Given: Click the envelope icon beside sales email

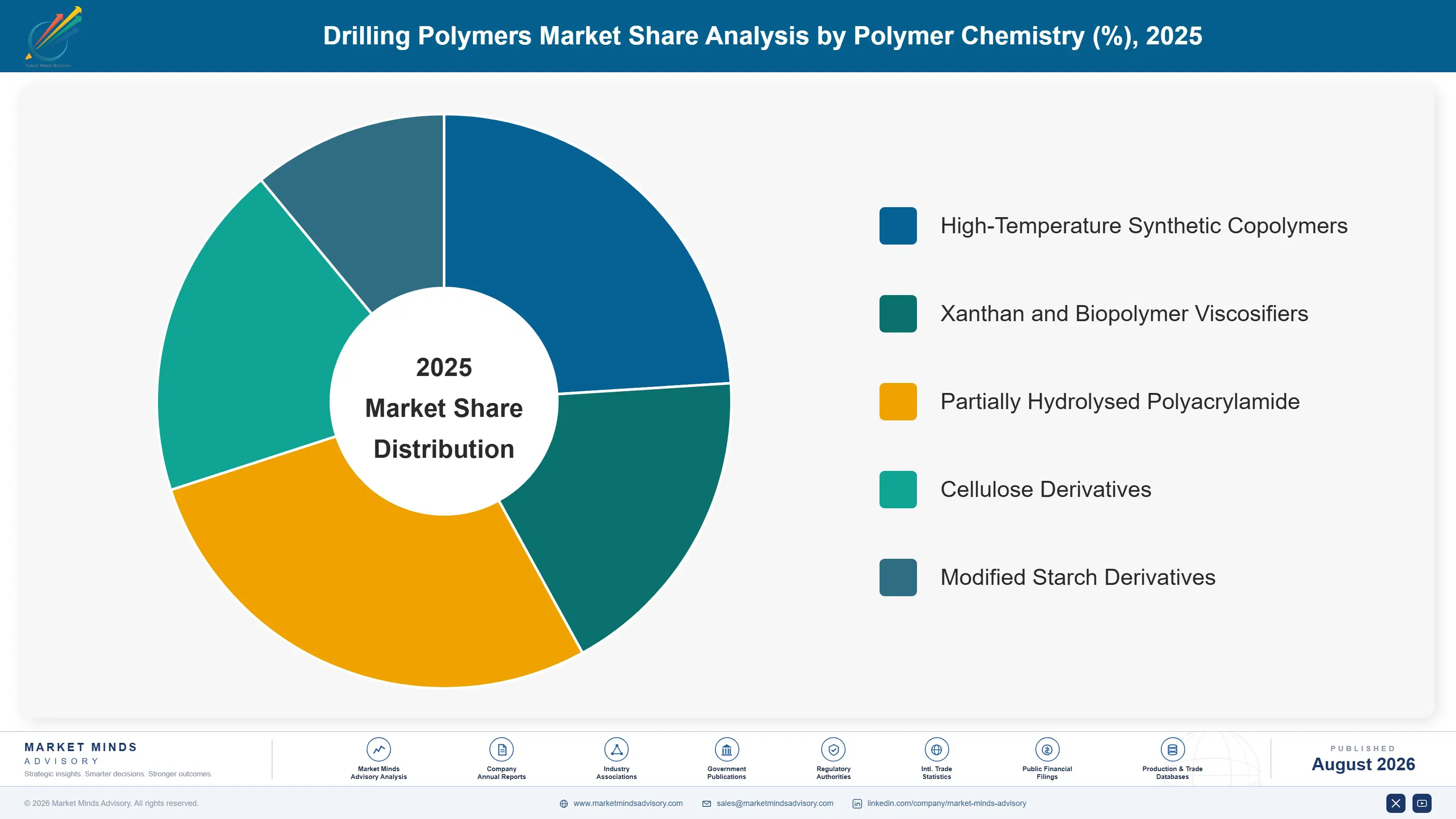Looking at the screenshot, I should pos(707,804).
